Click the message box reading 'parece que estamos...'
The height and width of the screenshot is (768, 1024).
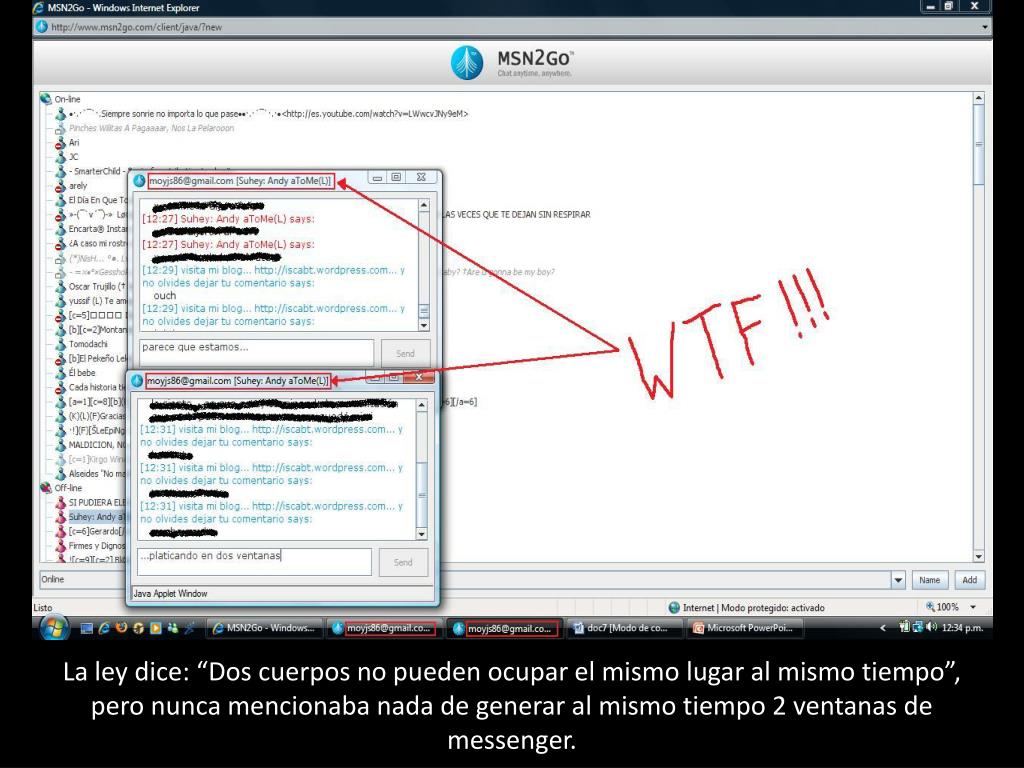[x=256, y=353]
